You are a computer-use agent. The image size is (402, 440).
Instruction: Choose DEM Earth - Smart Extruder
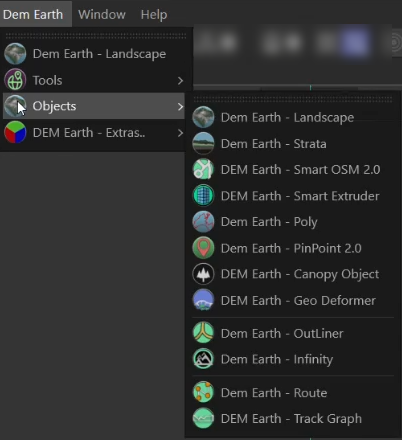point(293,196)
